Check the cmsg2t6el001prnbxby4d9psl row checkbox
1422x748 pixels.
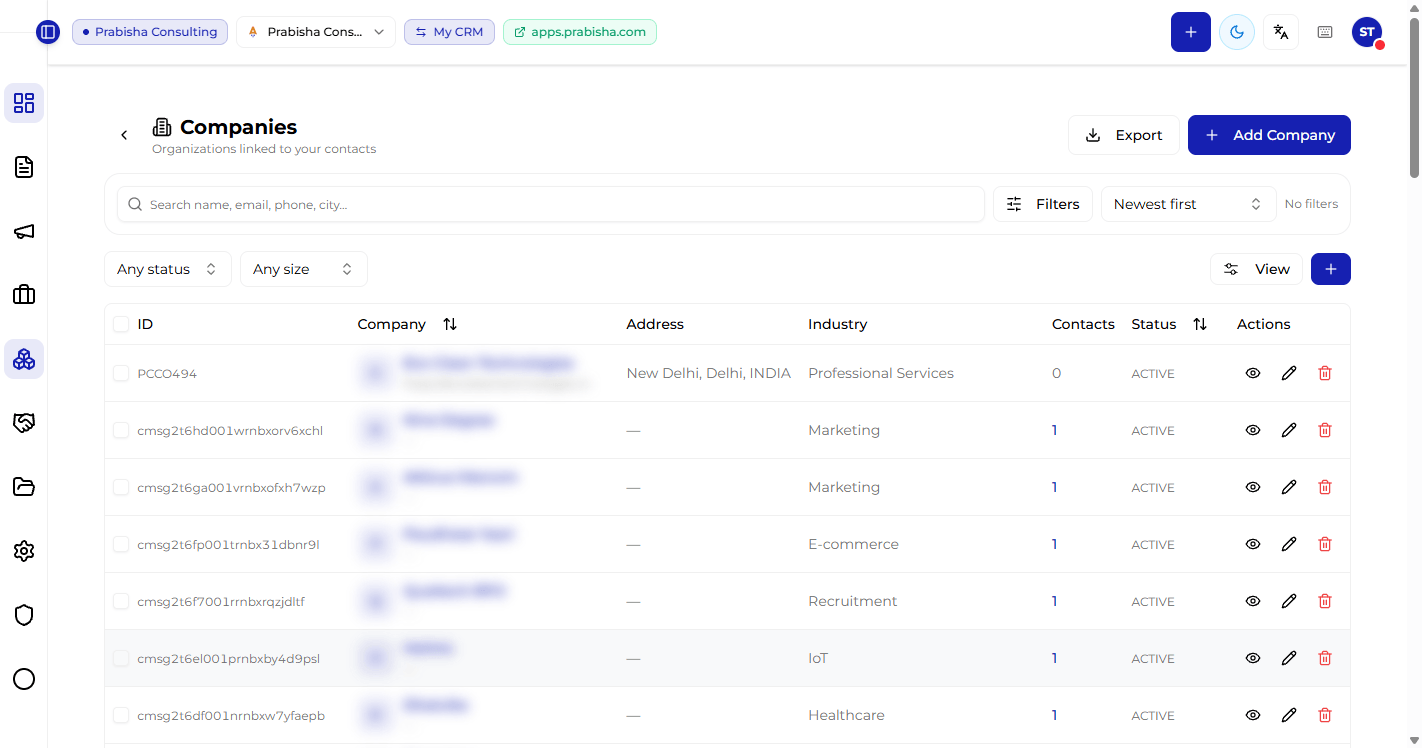(x=121, y=658)
